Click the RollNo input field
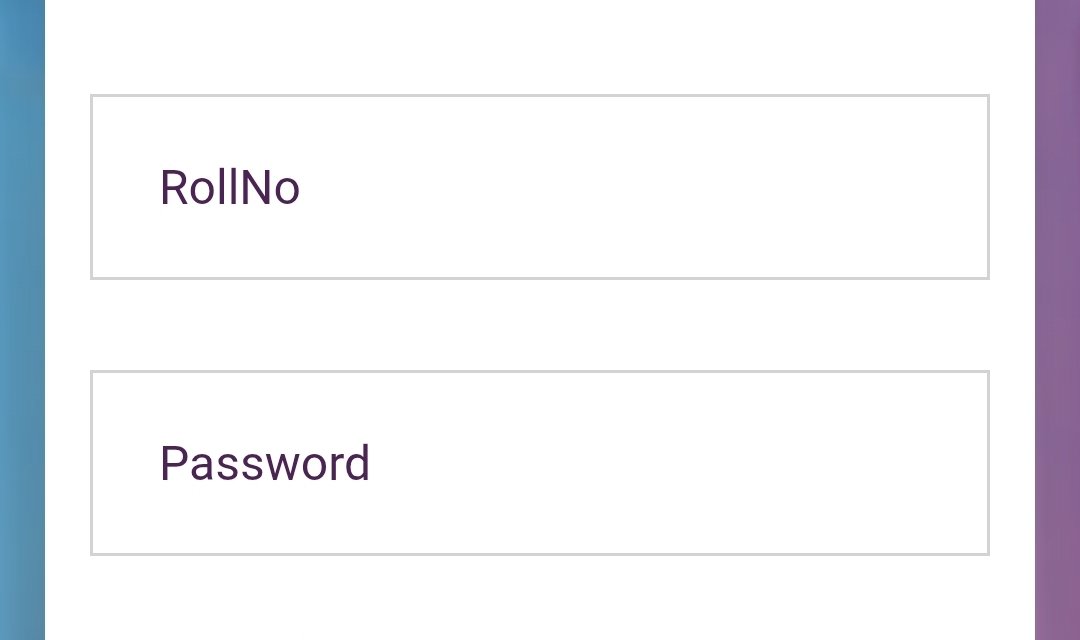The image size is (1080, 640). 540,187
